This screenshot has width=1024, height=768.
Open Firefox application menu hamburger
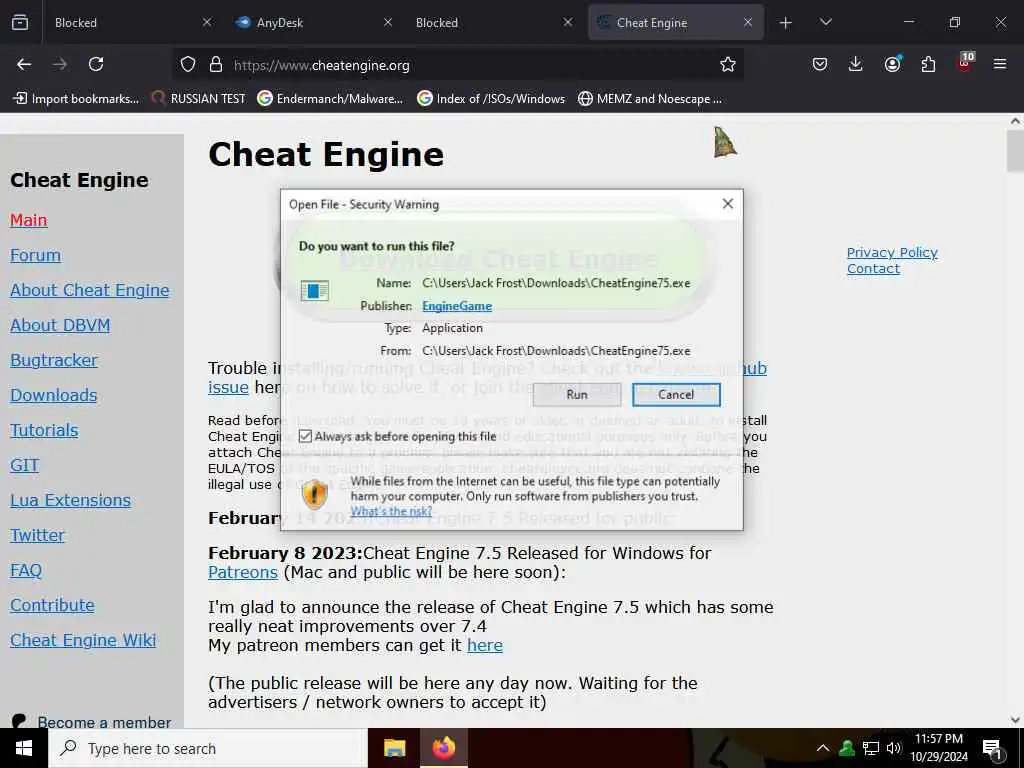1000,64
